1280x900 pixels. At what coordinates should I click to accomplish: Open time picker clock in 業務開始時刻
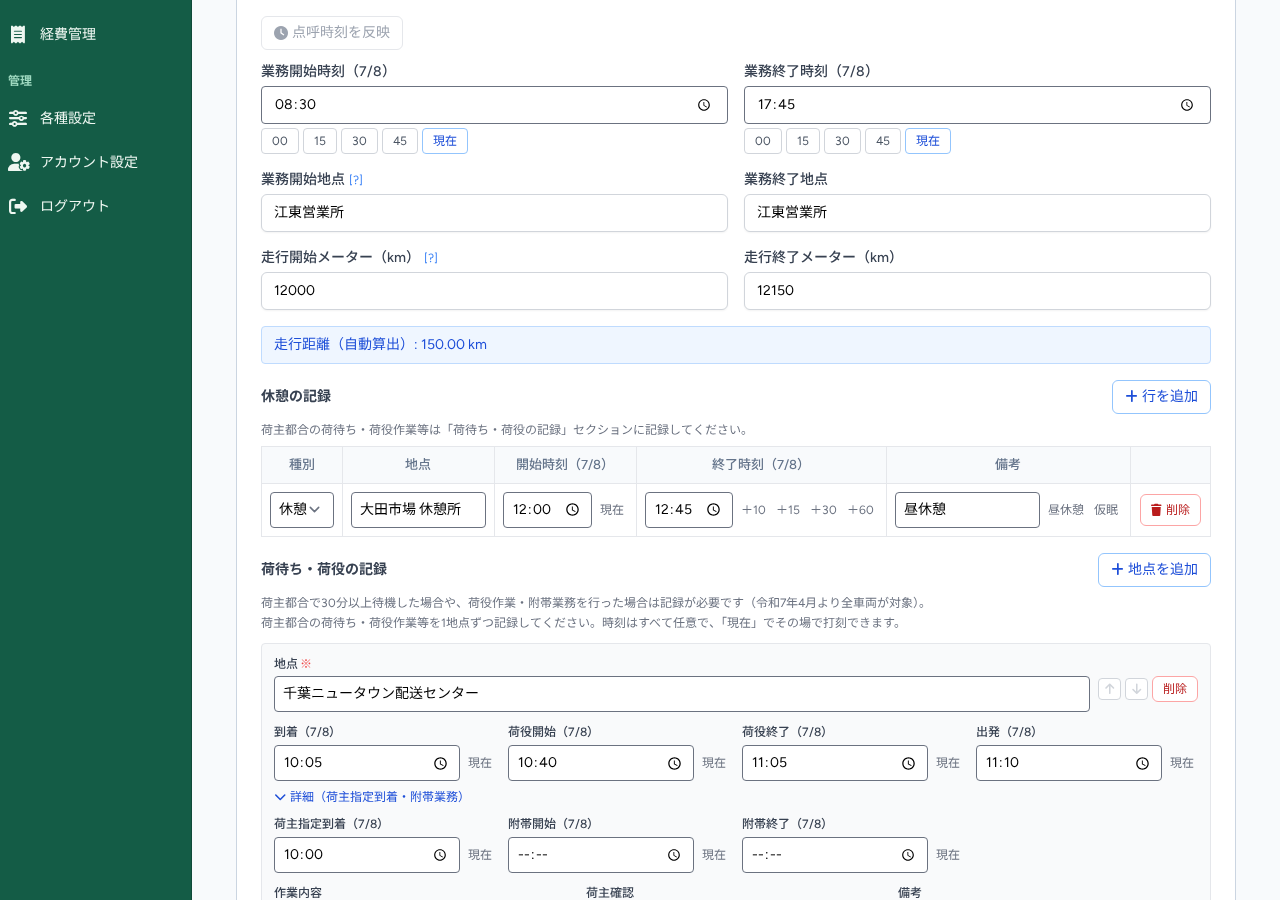[704, 105]
